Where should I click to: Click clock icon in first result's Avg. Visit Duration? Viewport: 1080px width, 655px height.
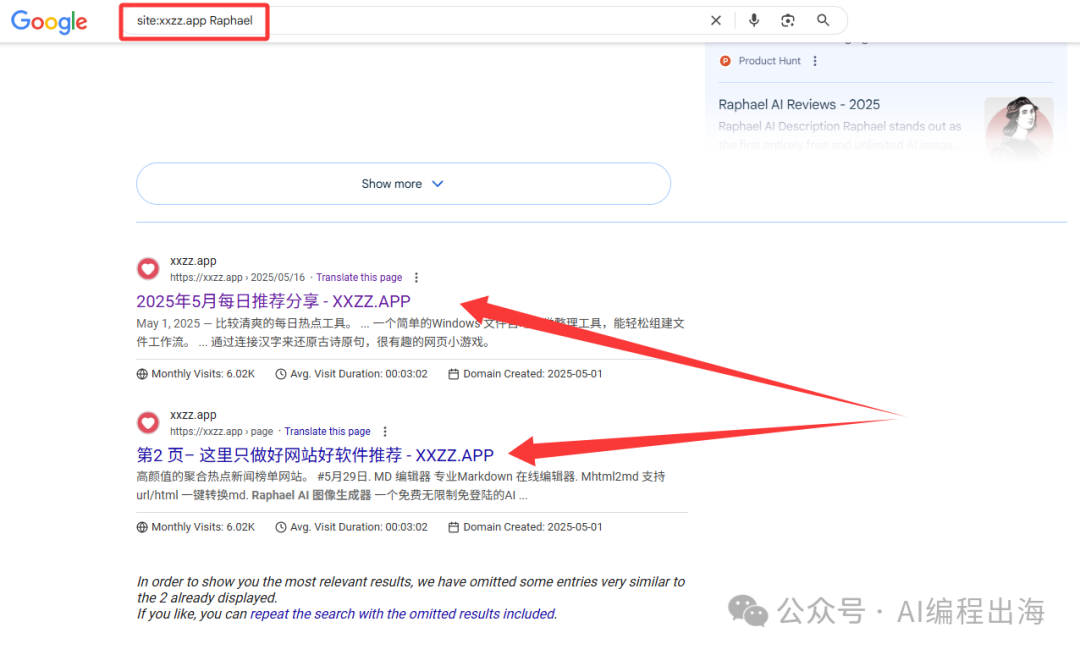coord(281,374)
